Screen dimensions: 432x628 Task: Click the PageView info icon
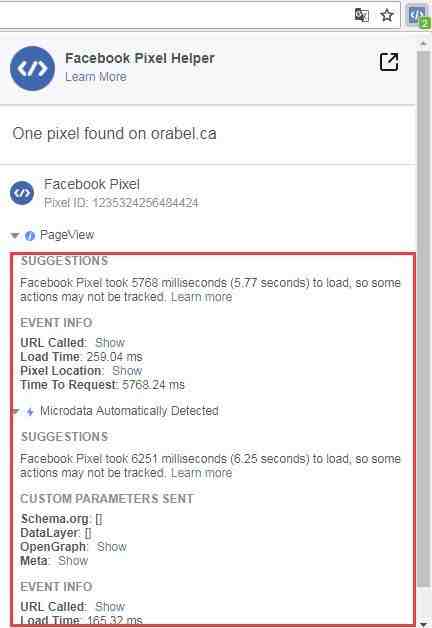click(30, 236)
